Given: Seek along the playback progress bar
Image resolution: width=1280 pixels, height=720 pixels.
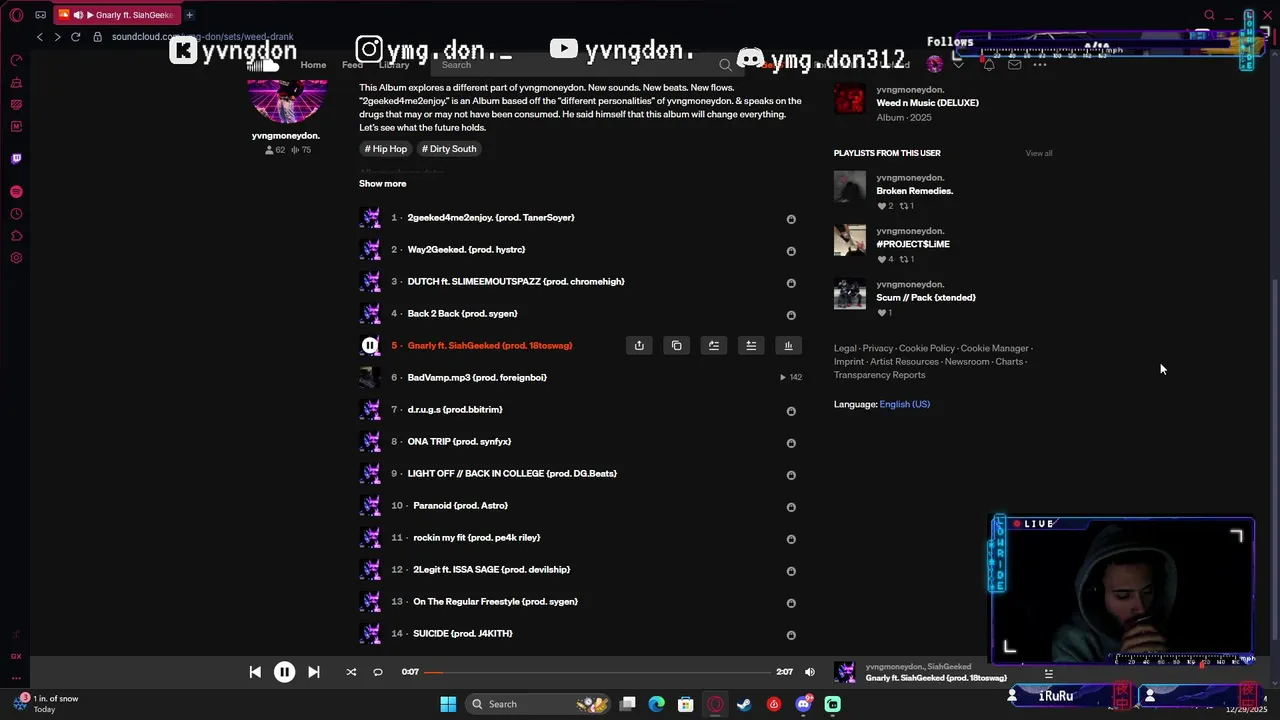Looking at the screenshot, I should tap(598, 672).
